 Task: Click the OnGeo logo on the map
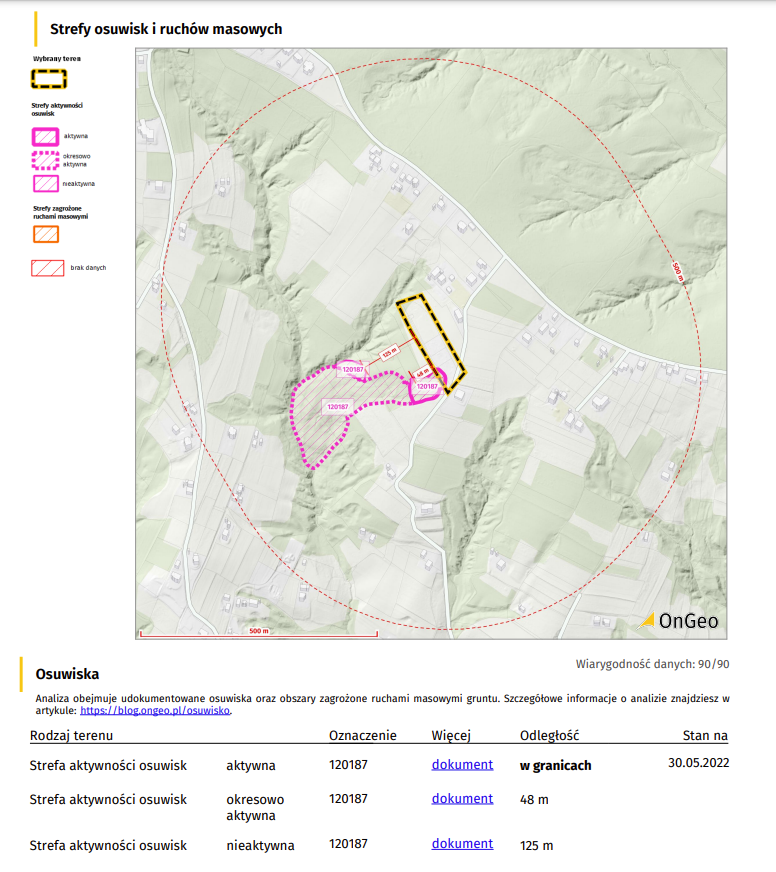pos(678,621)
